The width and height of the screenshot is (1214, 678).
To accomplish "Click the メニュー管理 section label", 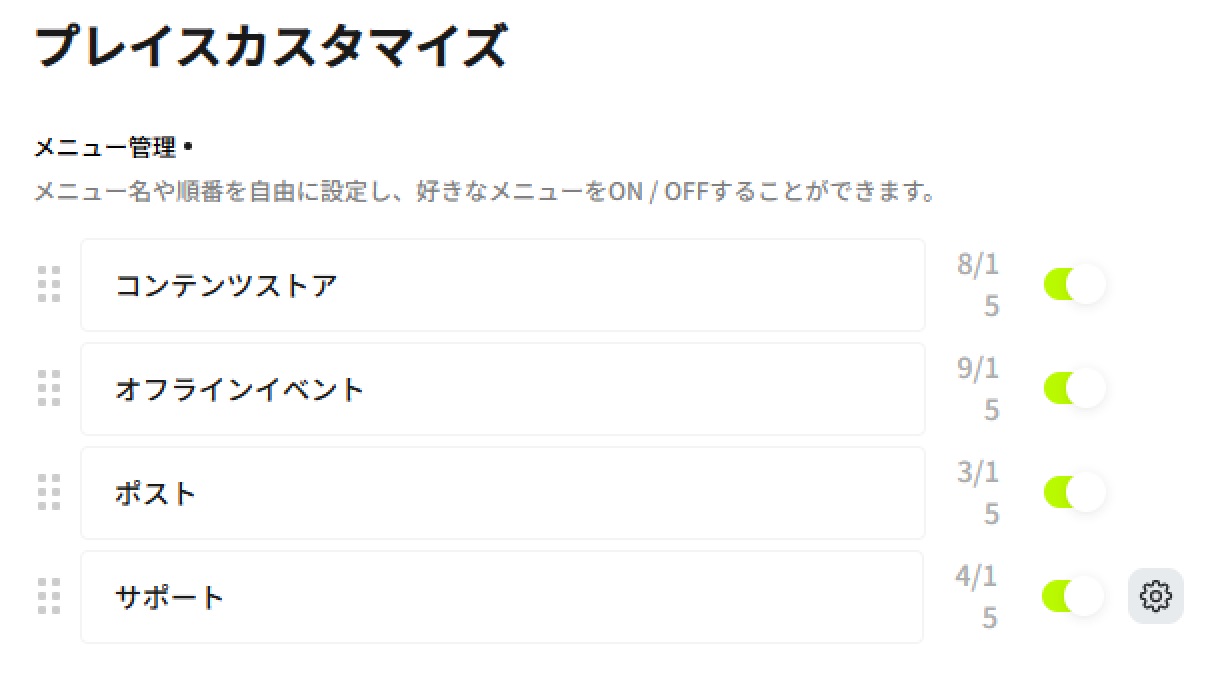I will 106,148.
